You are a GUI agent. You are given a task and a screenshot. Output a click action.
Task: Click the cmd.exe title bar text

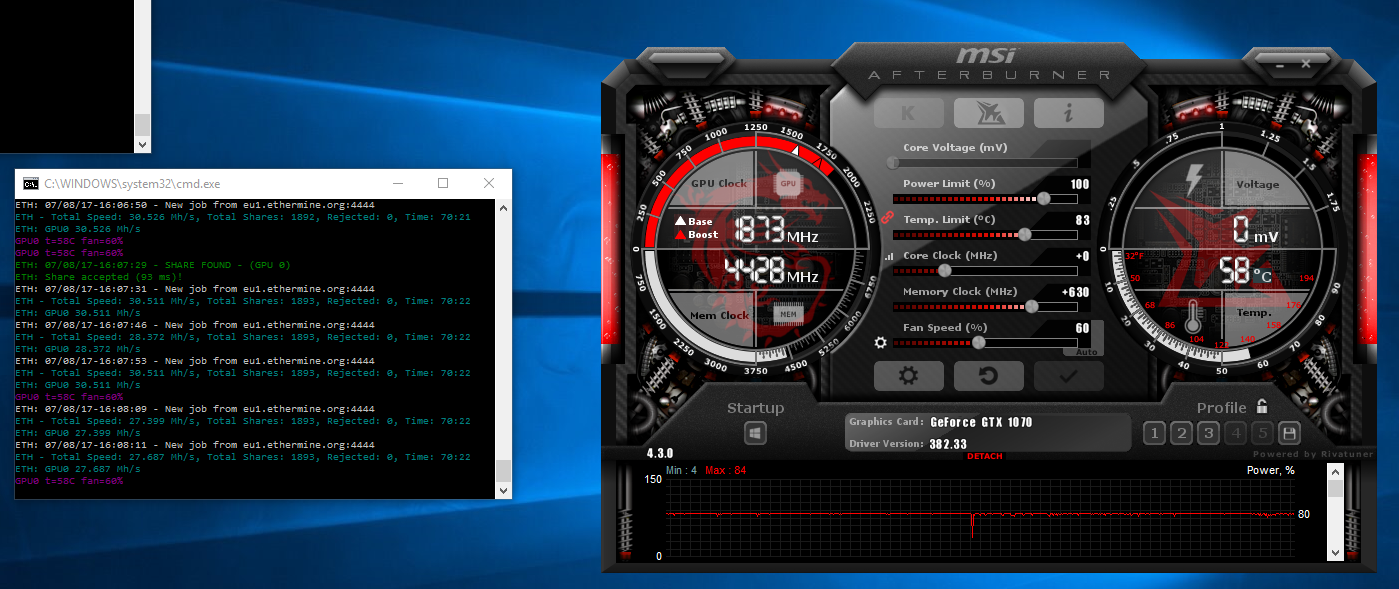pos(132,184)
